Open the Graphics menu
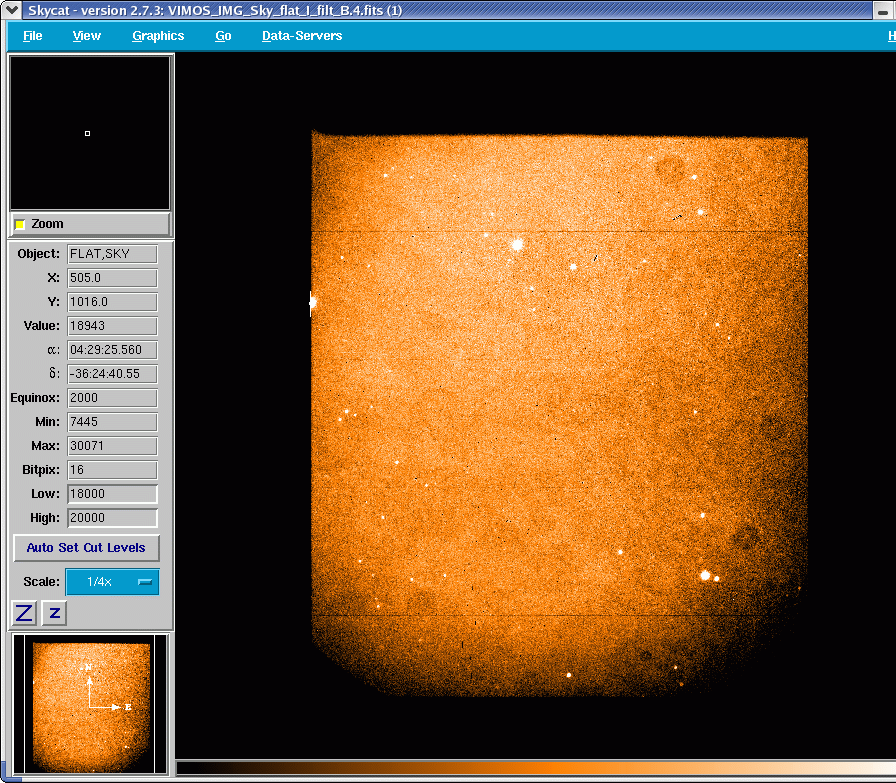 (x=158, y=35)
